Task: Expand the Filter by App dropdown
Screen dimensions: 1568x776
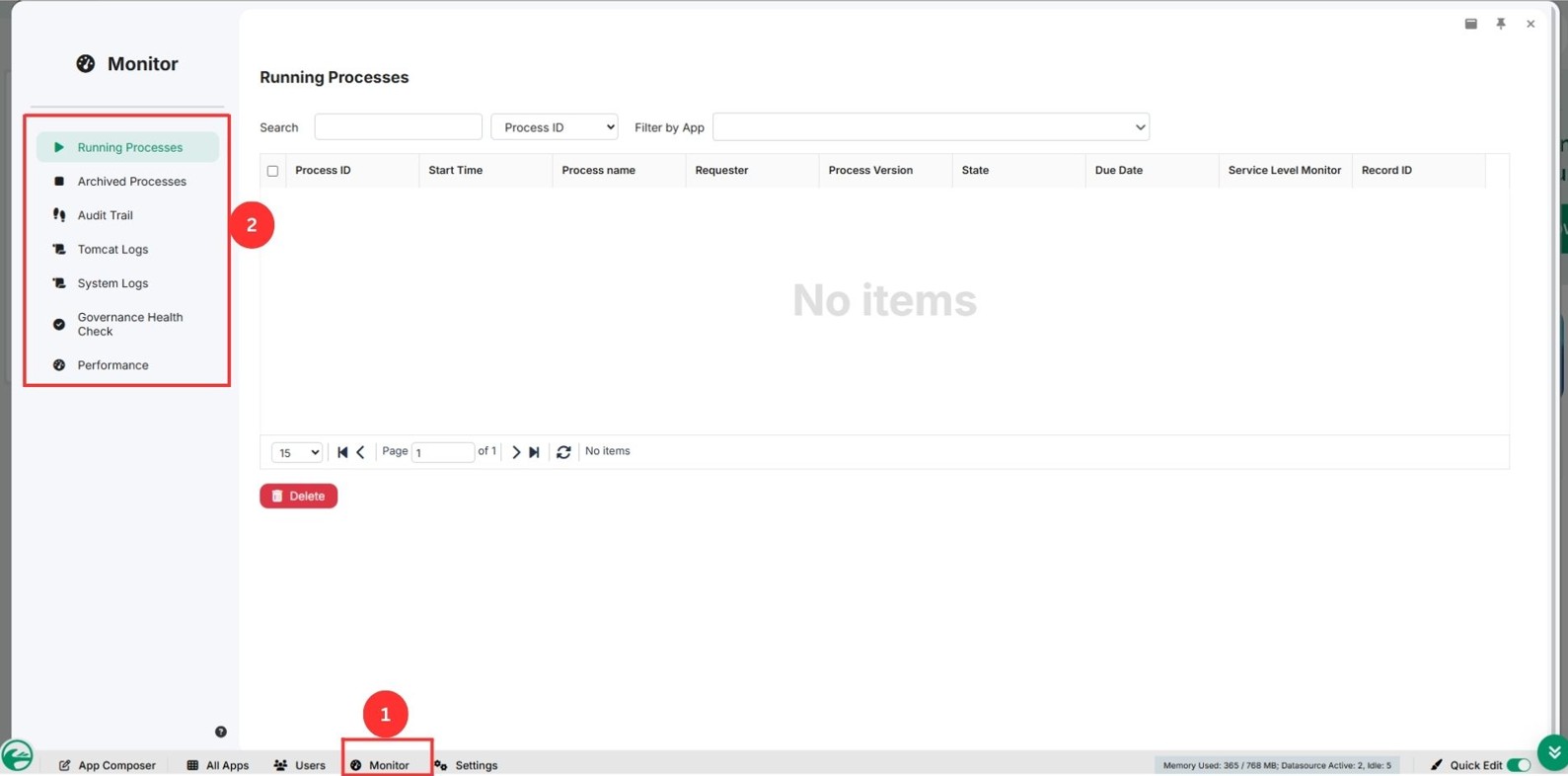Action: pos(931,127)
